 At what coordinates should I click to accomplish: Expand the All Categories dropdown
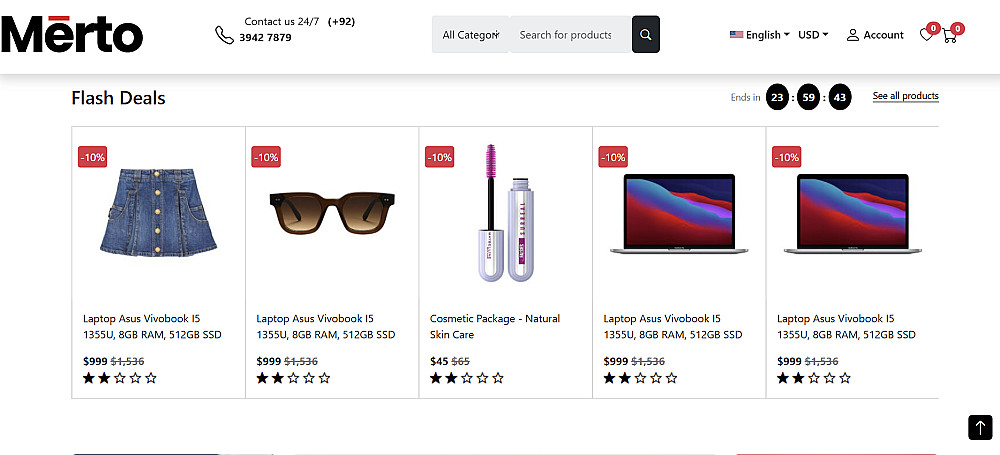coord(470,35)
